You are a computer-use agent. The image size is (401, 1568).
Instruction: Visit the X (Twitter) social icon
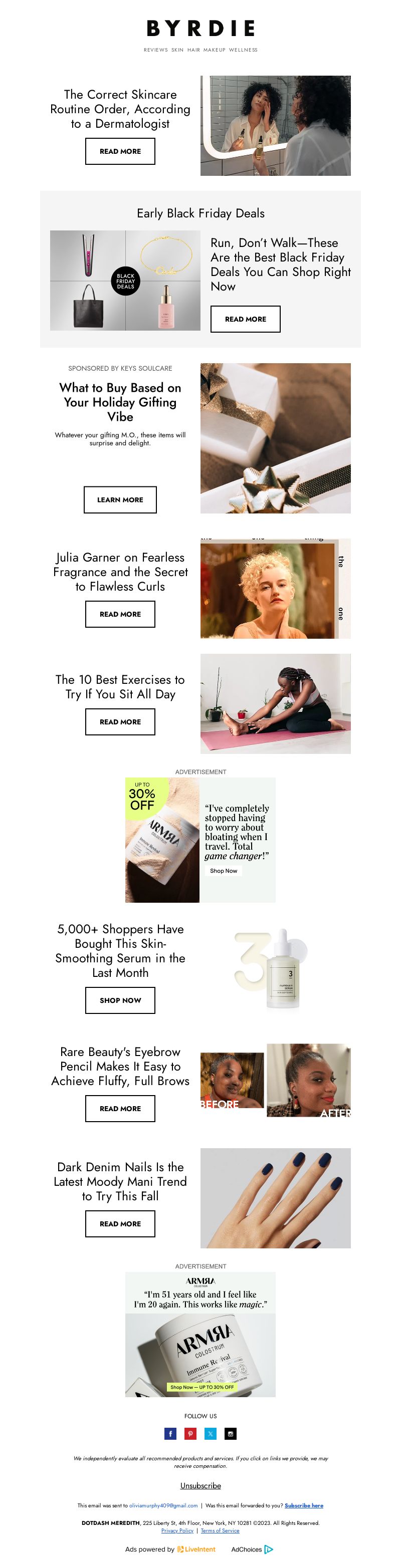pyautogui.click(x=211, y=1433)
